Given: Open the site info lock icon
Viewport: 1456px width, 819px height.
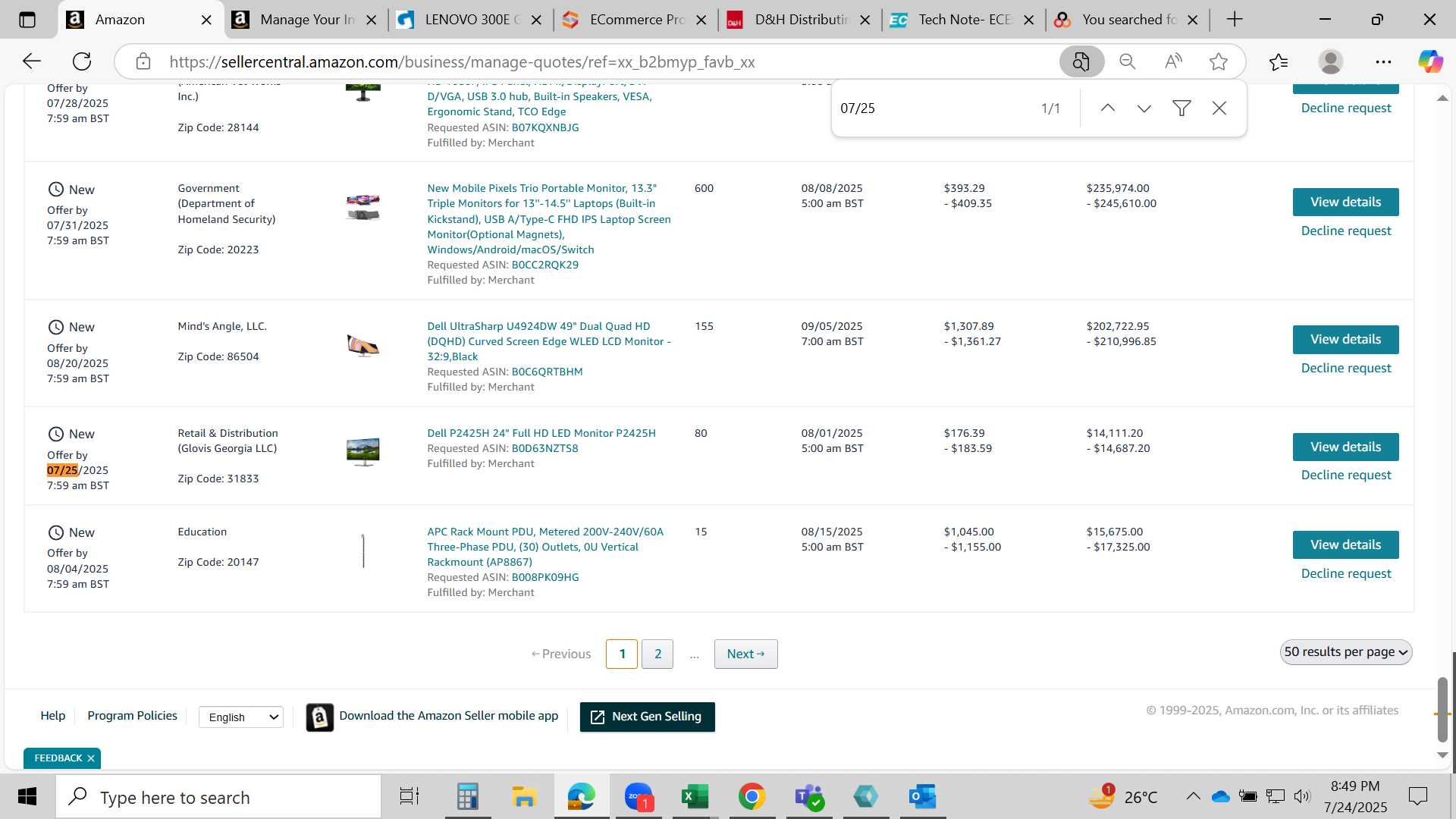Looking at the screenshot, I should tap(143, 61).
